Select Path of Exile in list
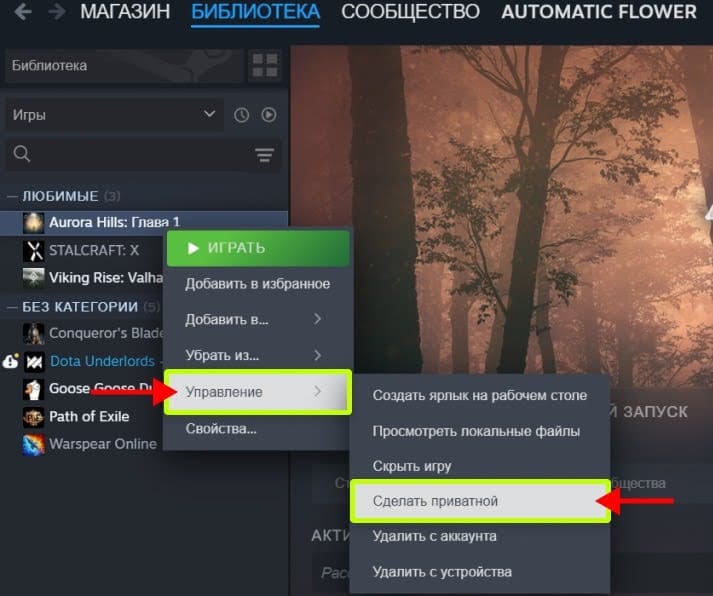 (x=89, y=417)
